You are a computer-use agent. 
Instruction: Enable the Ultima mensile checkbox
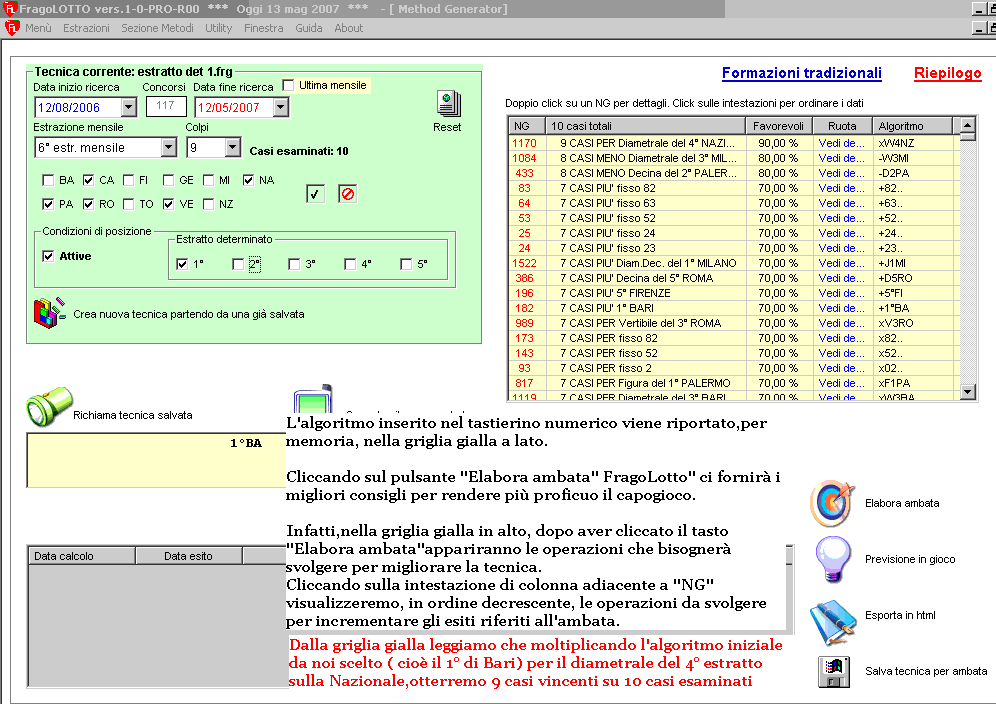pos(289,86)
